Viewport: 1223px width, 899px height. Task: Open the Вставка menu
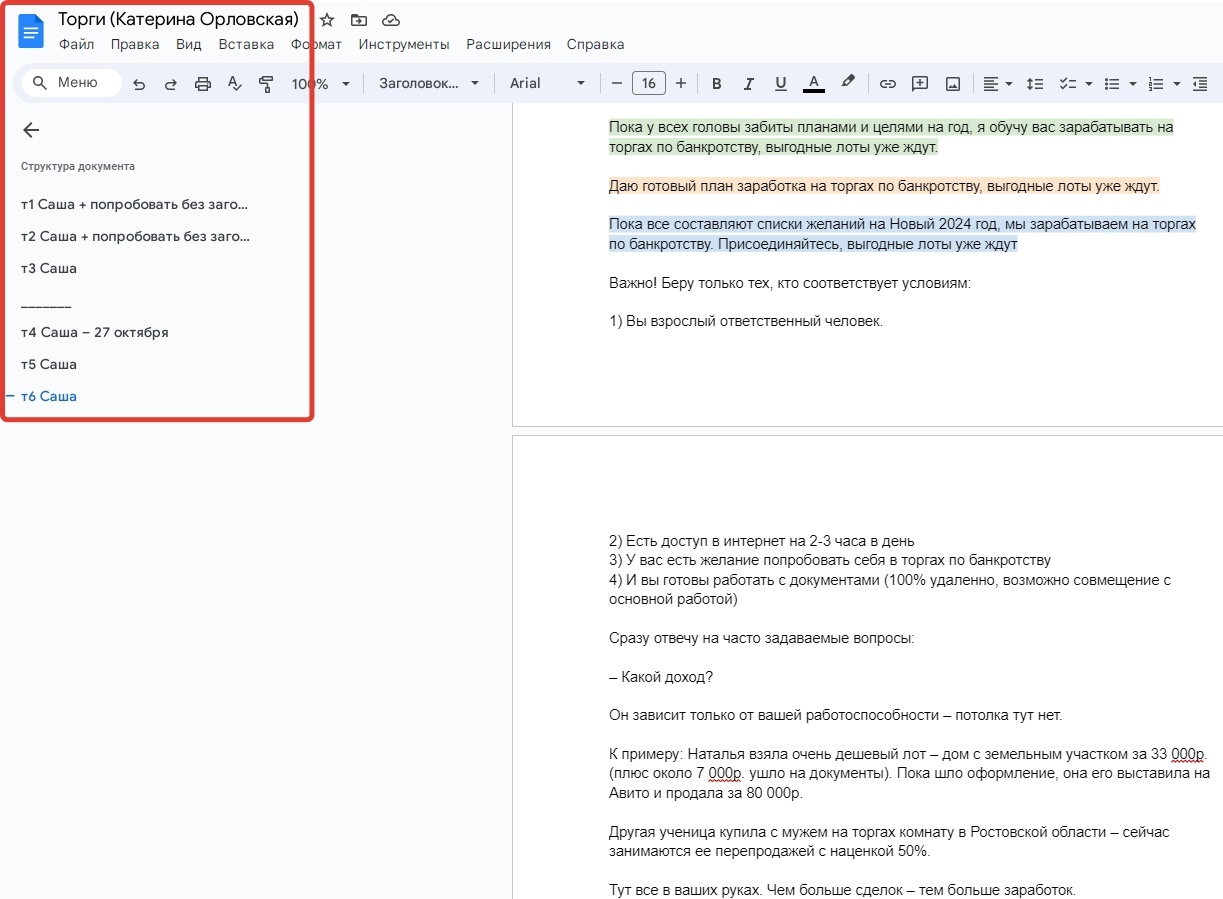click(246, 44)
